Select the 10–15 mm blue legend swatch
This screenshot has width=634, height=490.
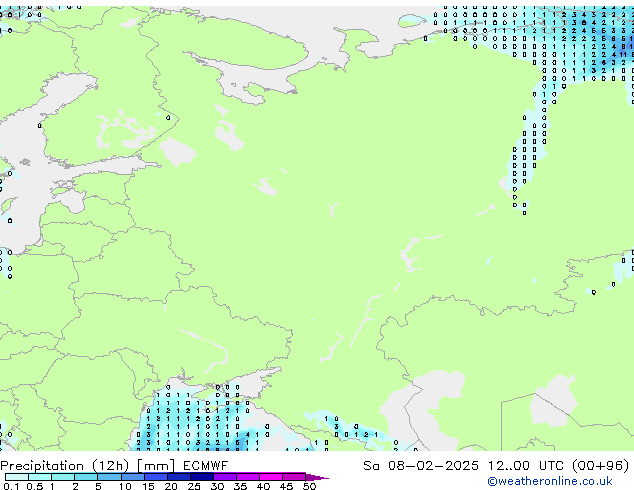(x=133, y=477)
